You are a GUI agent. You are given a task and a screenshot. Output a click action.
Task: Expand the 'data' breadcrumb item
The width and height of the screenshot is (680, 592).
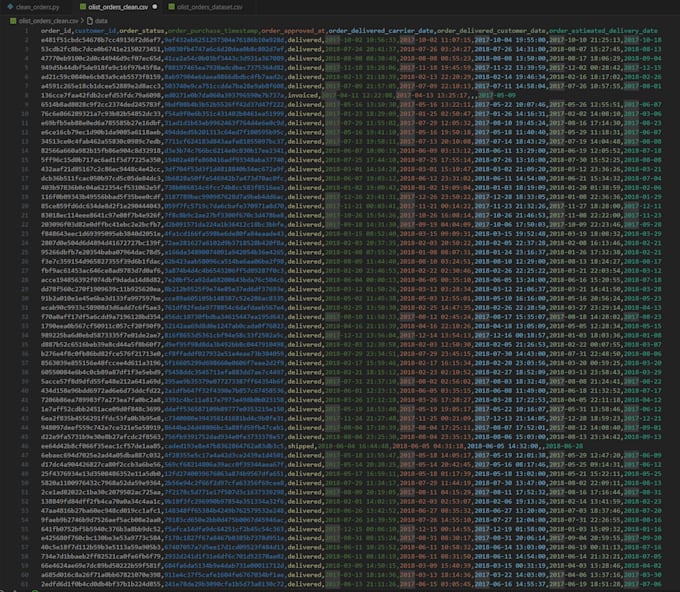coord(101,20)
